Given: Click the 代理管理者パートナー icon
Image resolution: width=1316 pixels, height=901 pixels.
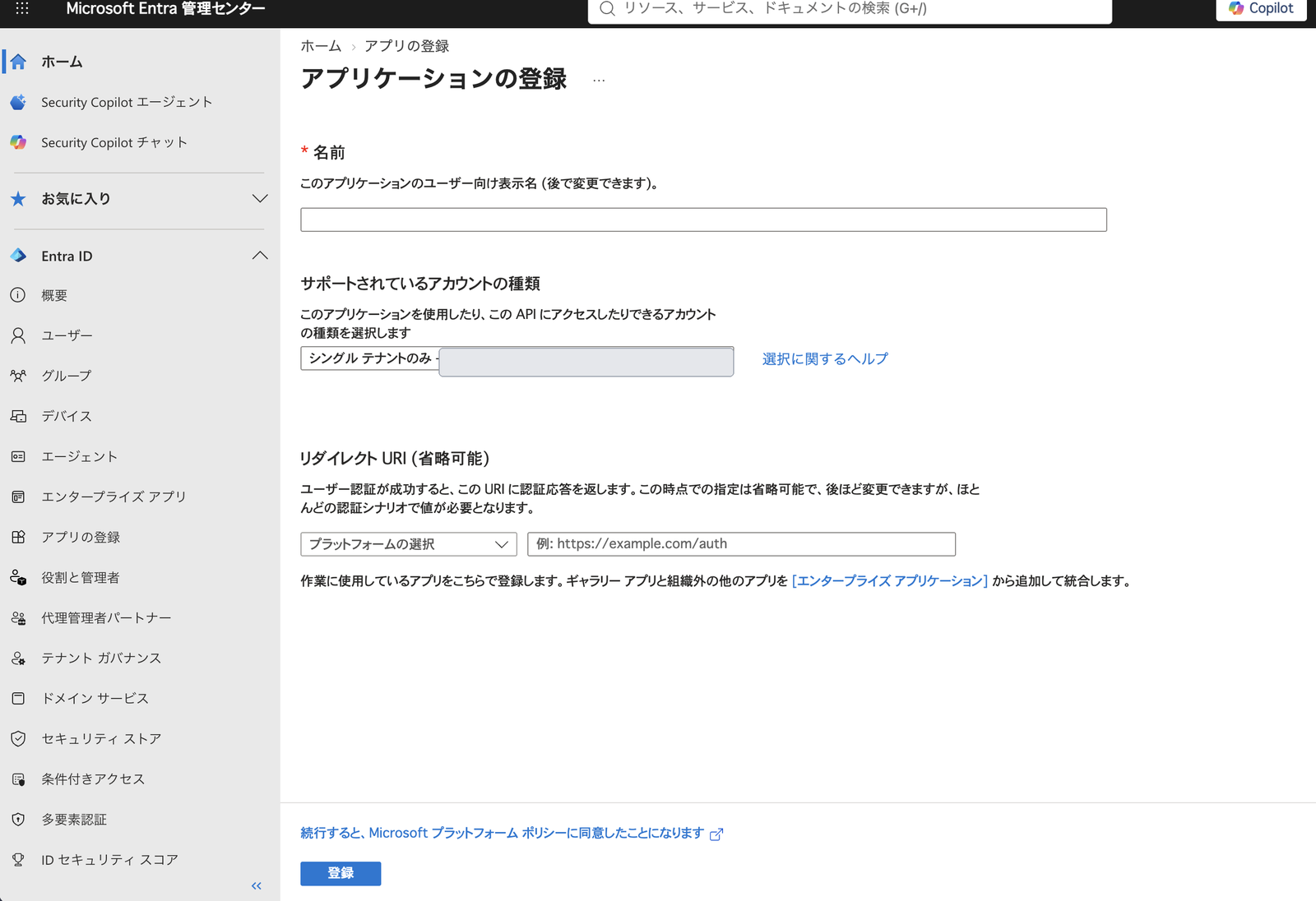Looking at the screenshot, I should pyautogui.click(x=18, y=617).
